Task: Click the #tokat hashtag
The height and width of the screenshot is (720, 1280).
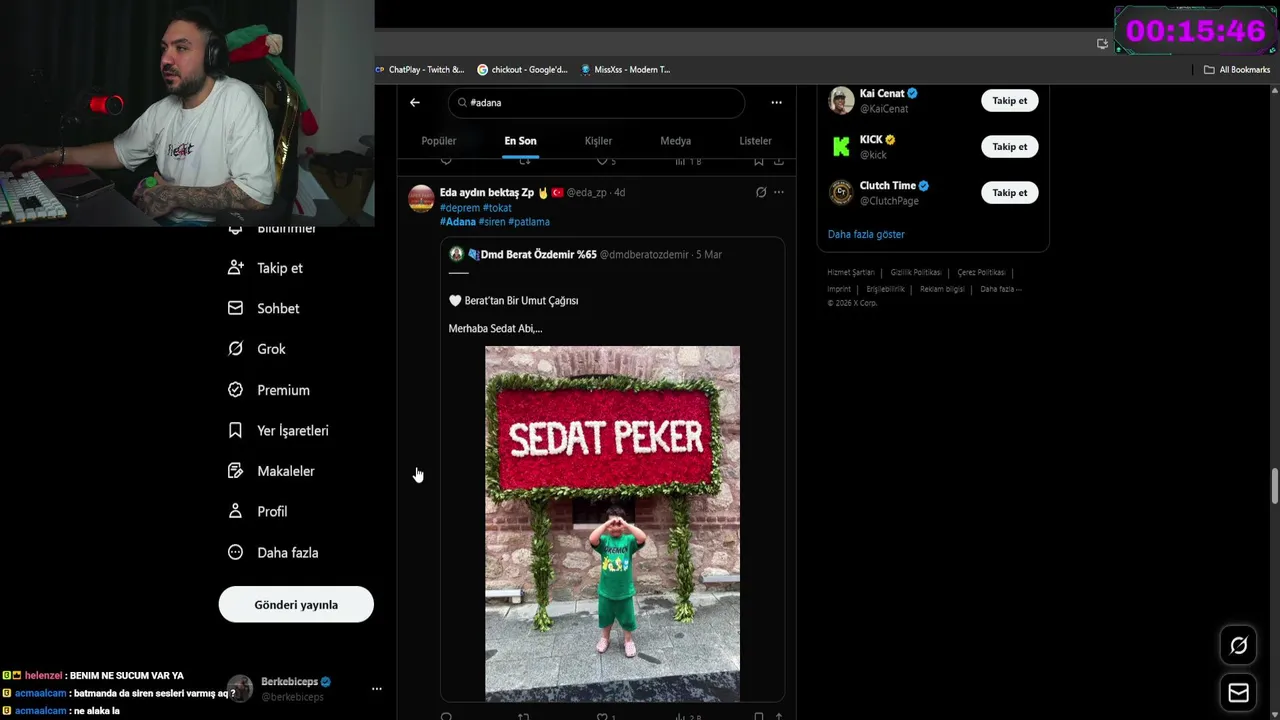Action: point(497,208)
